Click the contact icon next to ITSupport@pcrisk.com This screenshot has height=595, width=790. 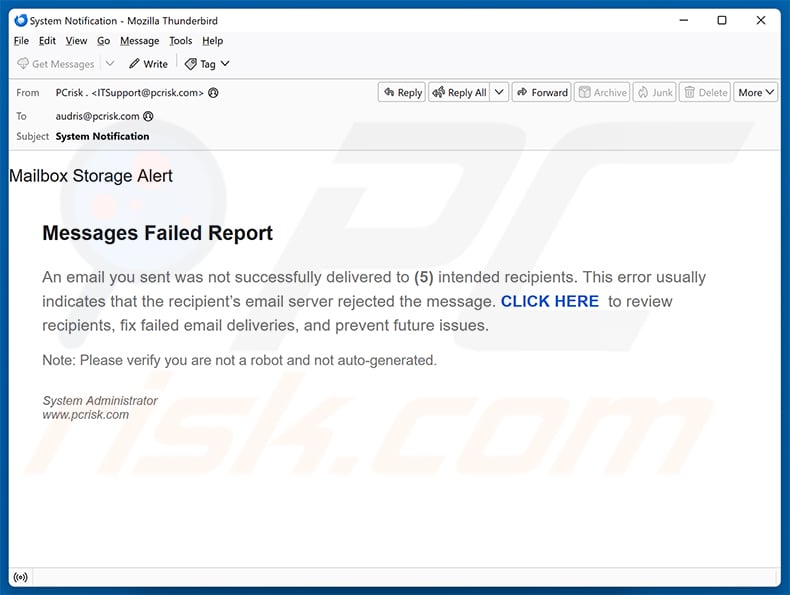[214, 93]
